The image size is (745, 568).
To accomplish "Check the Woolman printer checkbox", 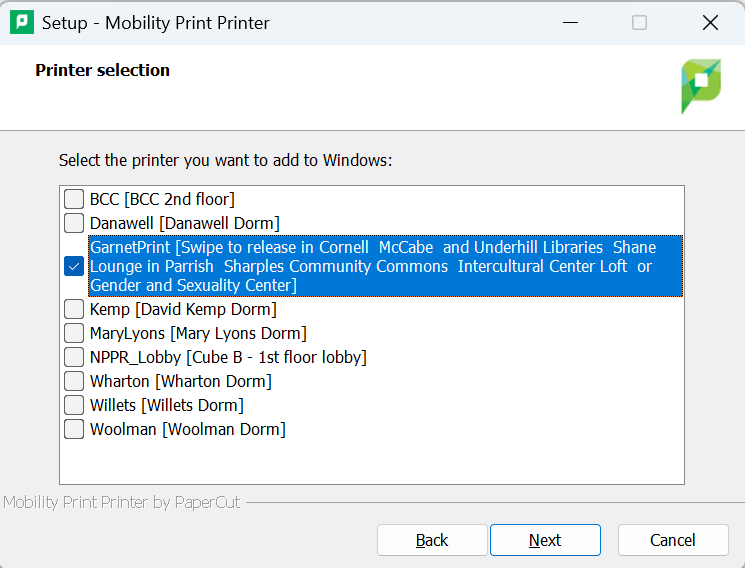I will (x=74, y=429).
